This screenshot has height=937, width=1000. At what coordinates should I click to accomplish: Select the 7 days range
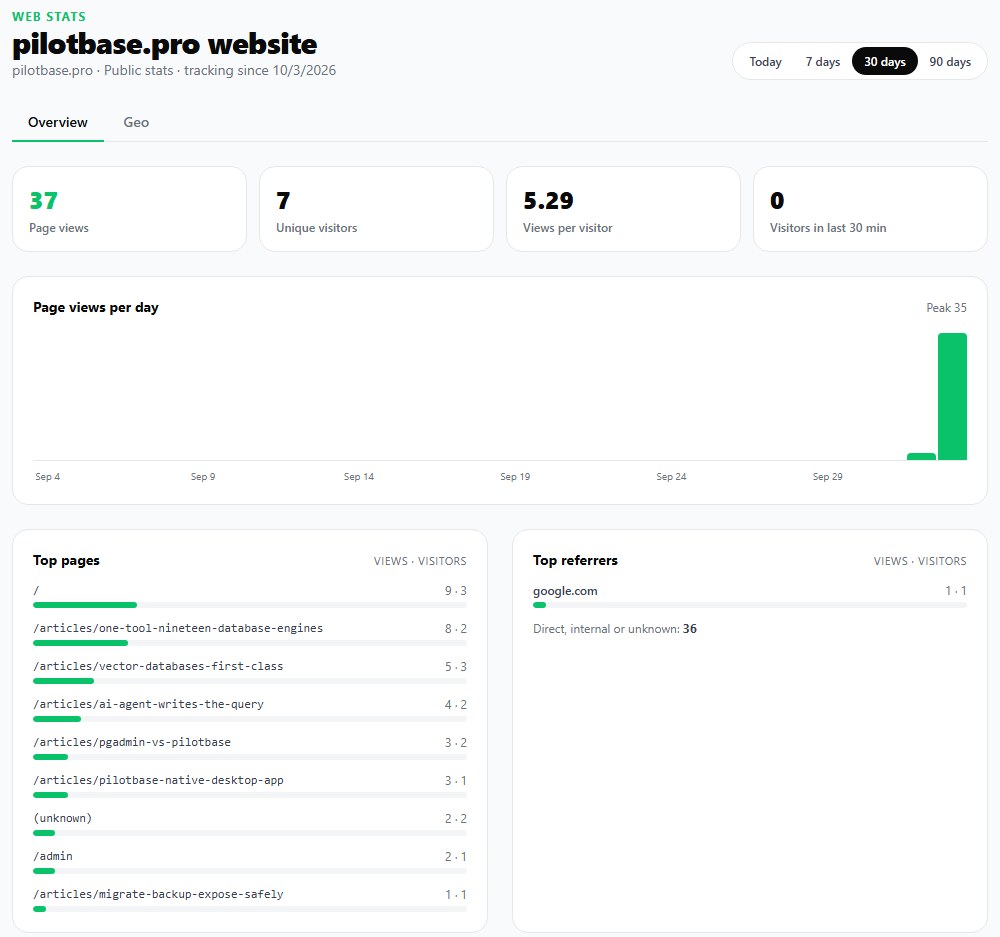[x=822, y=62]
